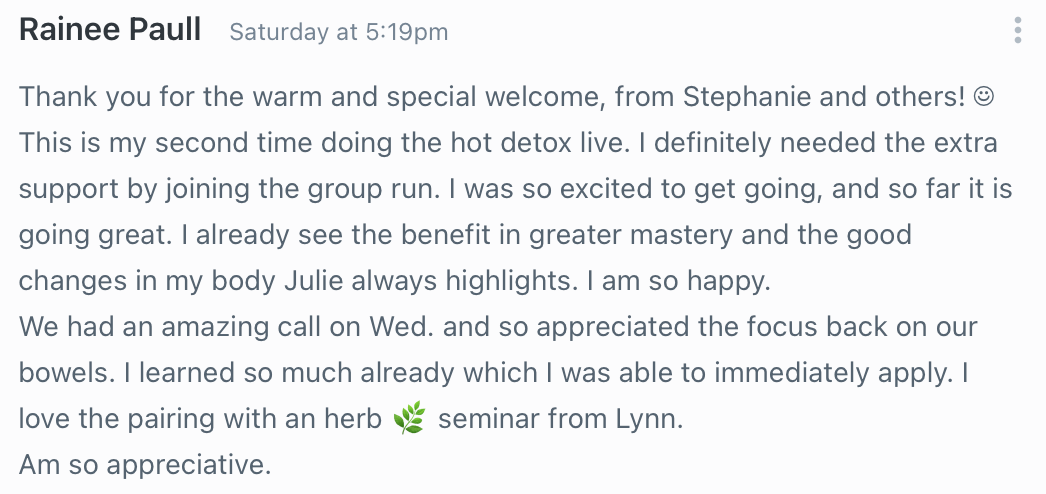Click the phrase 'I am so happy.'
The width and height of the screenshot is (1046, 494).
pyautogui.click(x=679, y=281)
